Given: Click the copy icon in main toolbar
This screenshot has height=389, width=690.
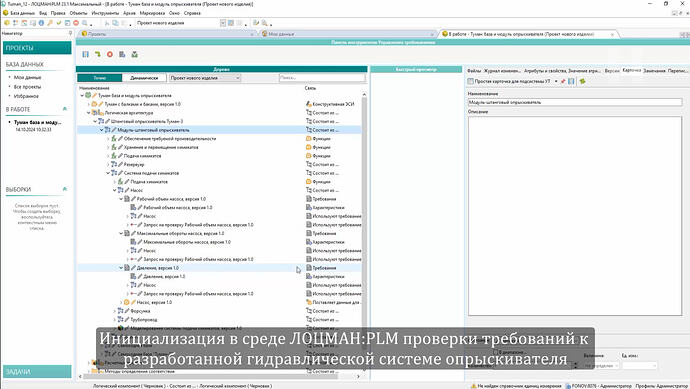Looking at the screenshot, I should point(115,23).
